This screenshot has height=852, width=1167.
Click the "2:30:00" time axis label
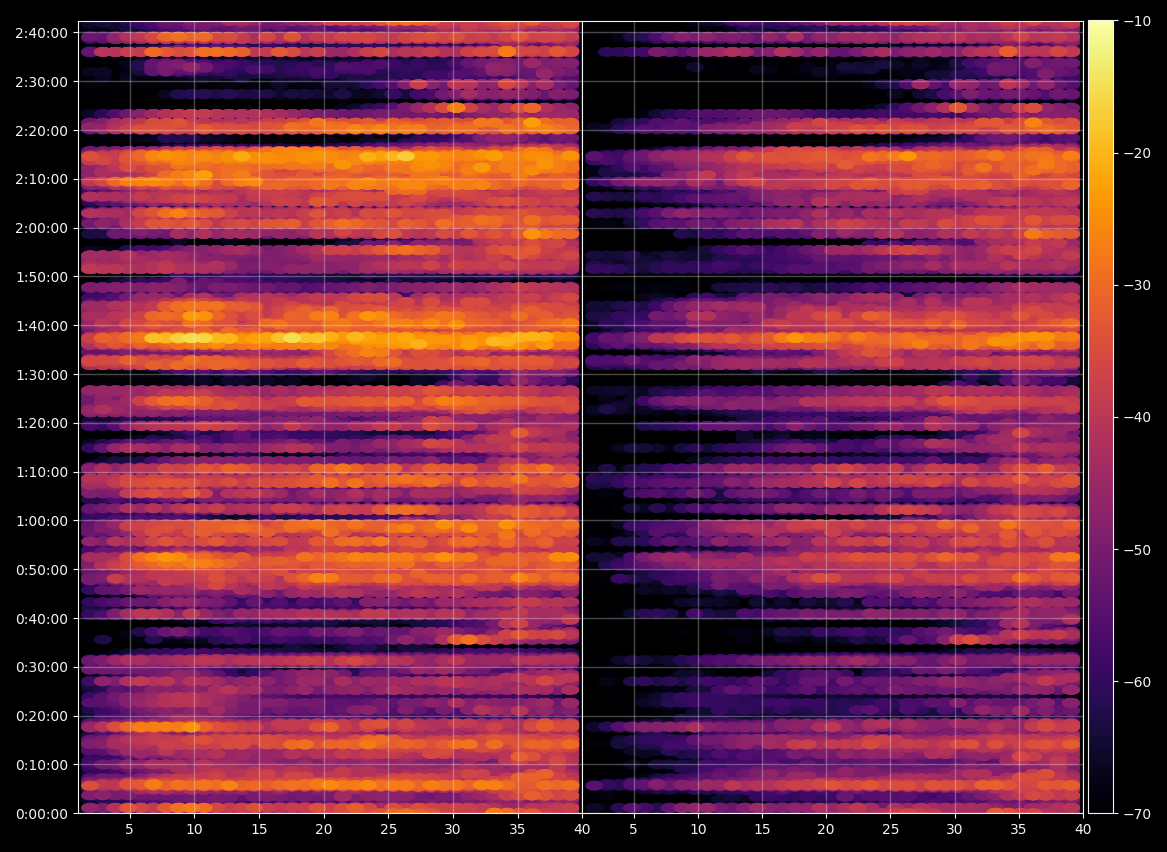click(x=42, y=82)
